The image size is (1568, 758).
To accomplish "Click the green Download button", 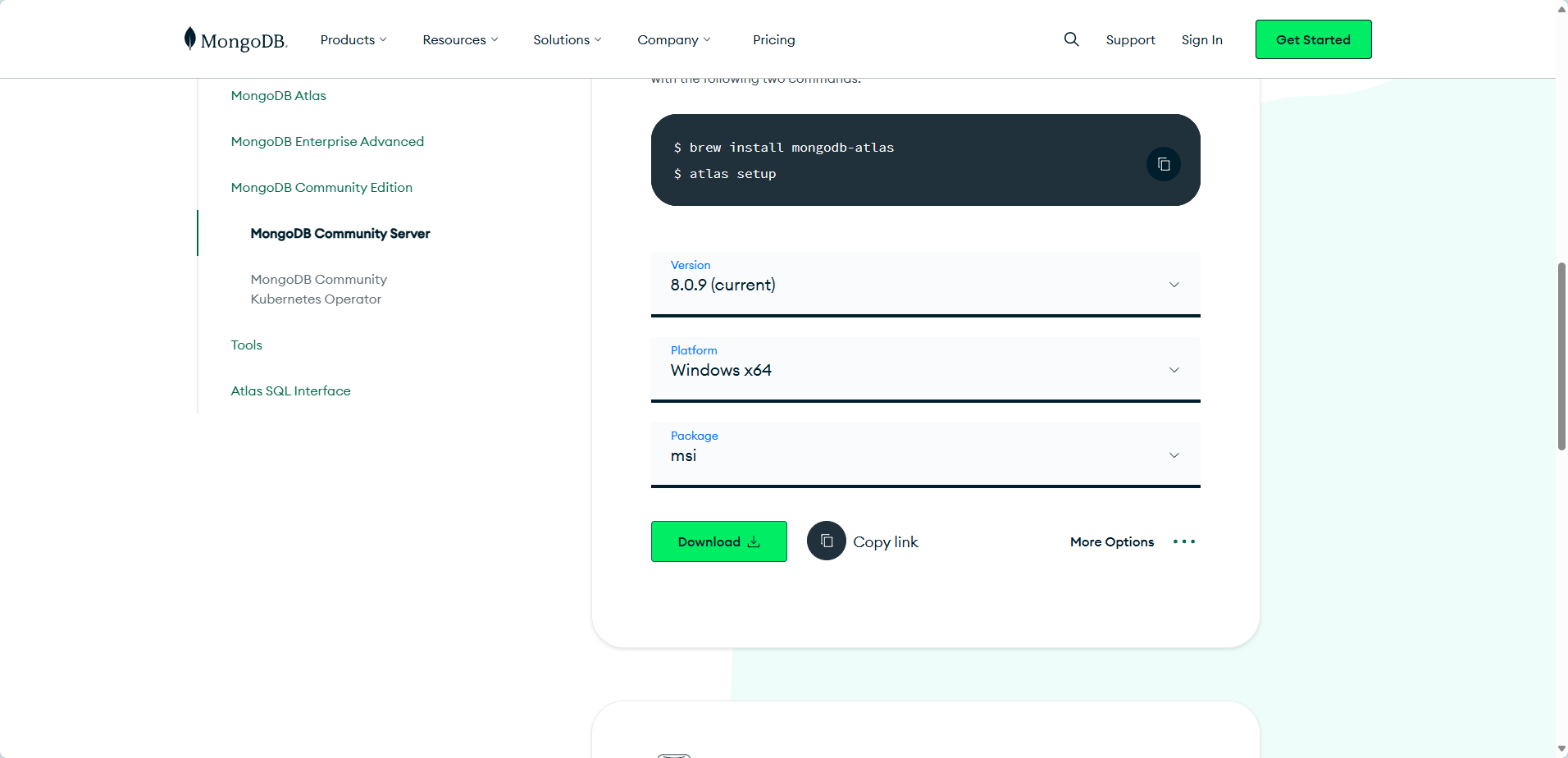I will point(718,541).
